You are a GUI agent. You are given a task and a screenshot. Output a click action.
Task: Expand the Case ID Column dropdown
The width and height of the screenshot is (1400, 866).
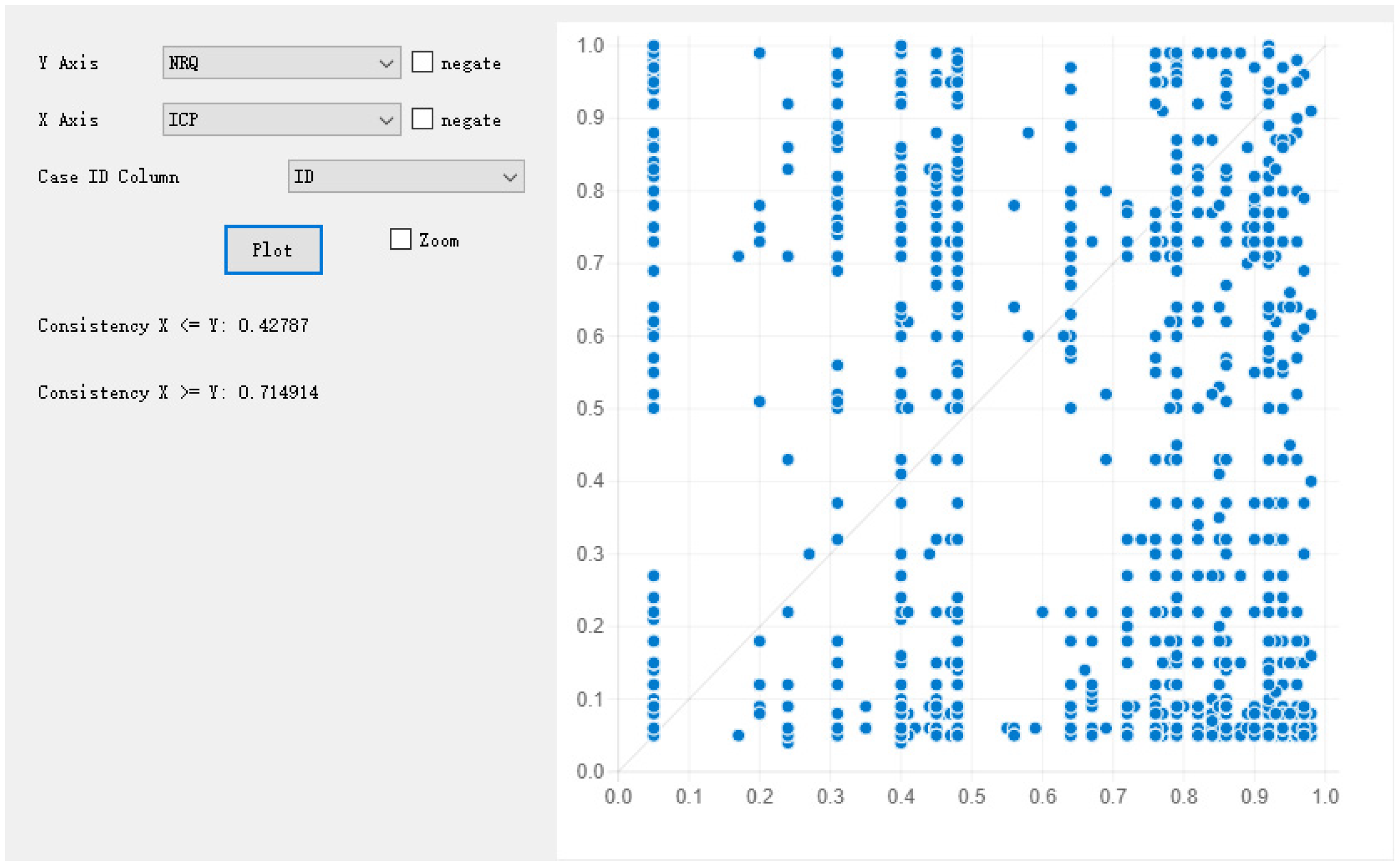tap(405, 176)
